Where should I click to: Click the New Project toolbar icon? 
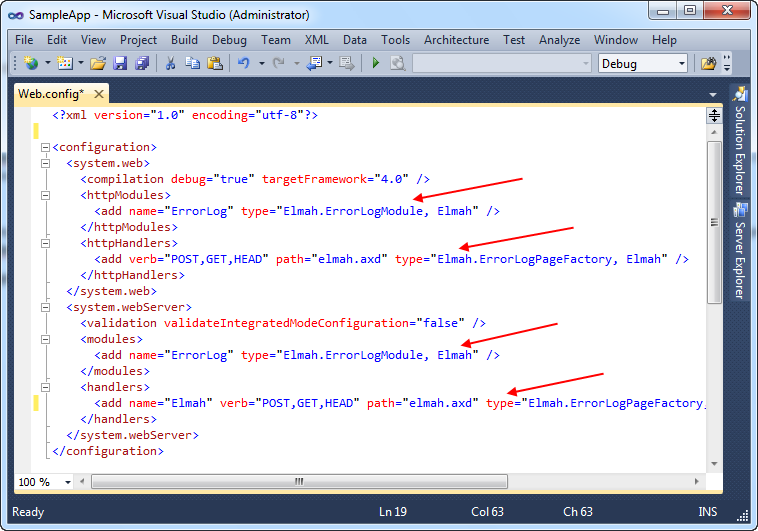[31, 63]
